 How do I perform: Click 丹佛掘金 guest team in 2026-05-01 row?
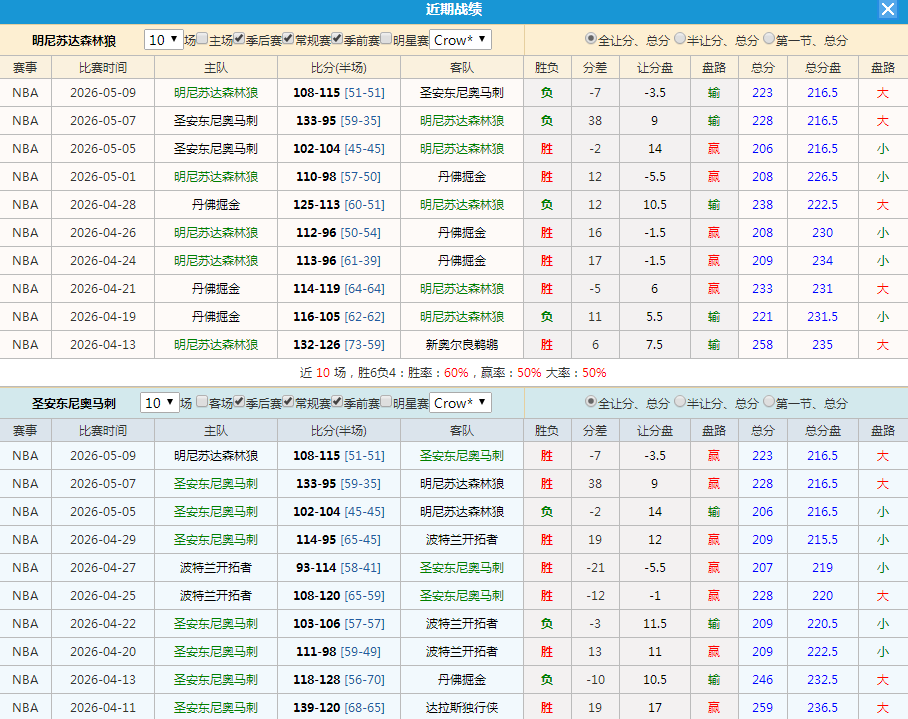click(x=462, y=177)
